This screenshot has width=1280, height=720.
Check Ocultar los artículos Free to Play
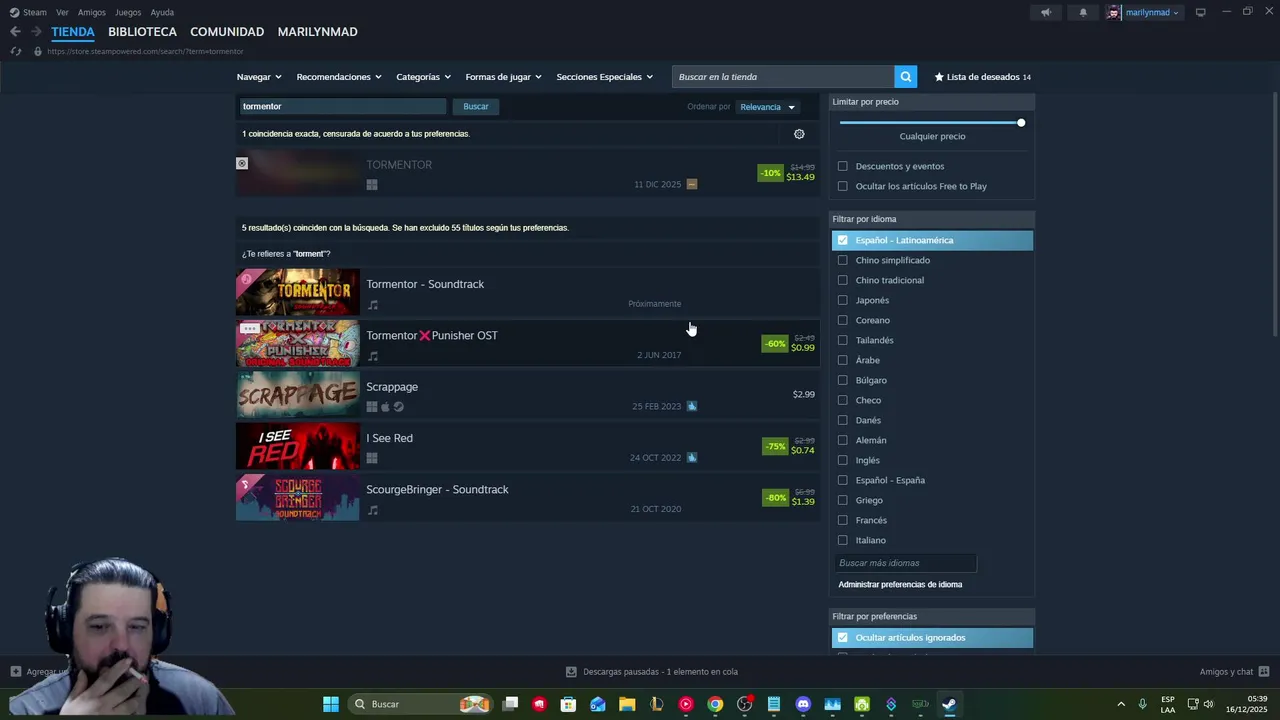(843, 186)
